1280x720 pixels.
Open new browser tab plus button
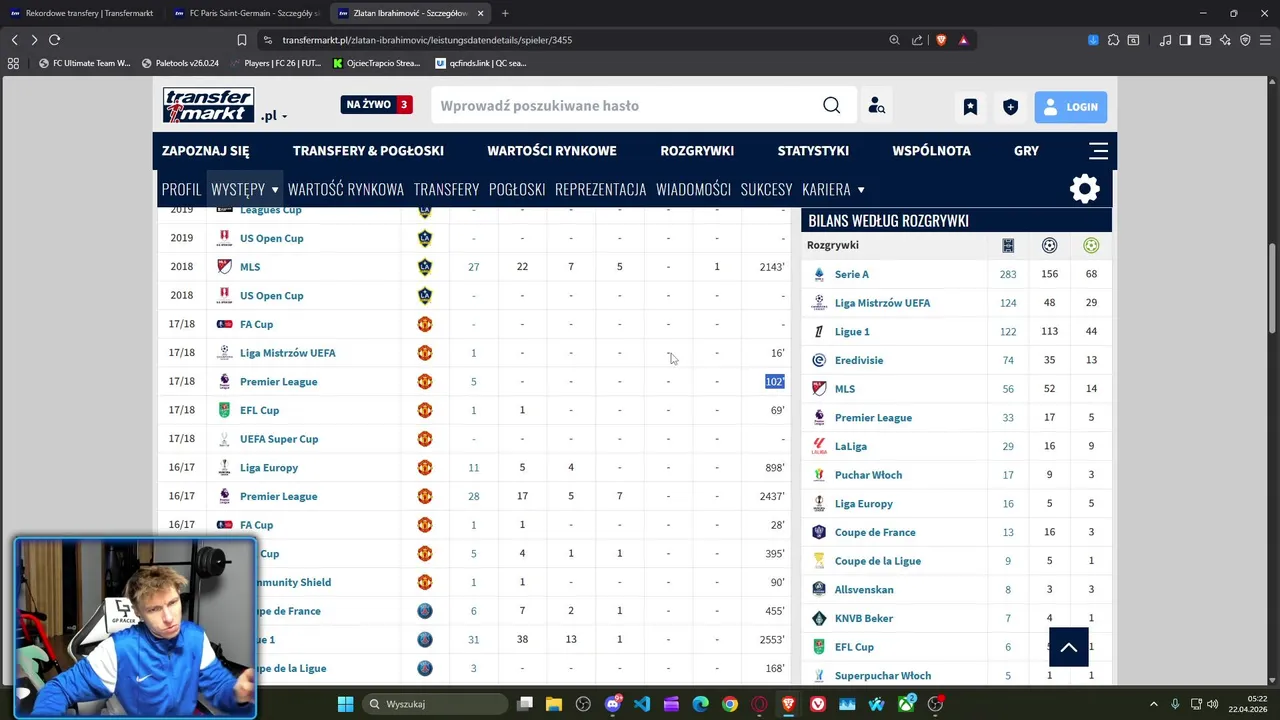tap(504, 13)
